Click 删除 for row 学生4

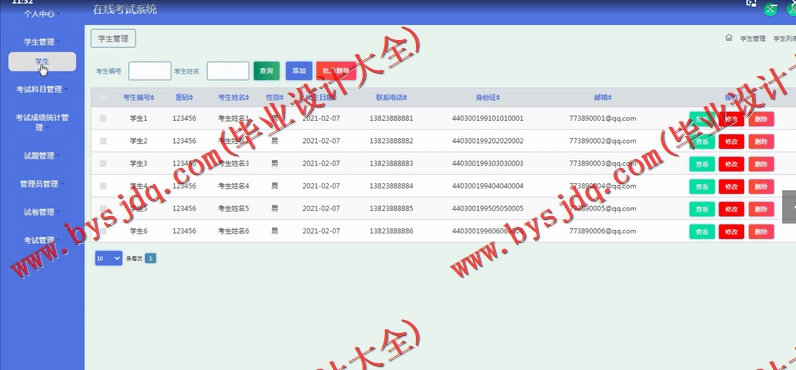coord(761,186)
